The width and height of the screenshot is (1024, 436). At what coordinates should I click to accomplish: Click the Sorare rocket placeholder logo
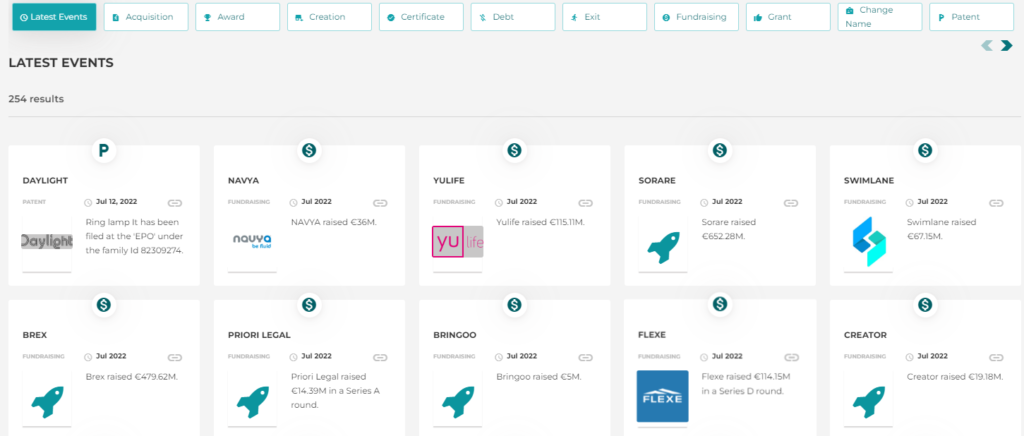point(663,247)
